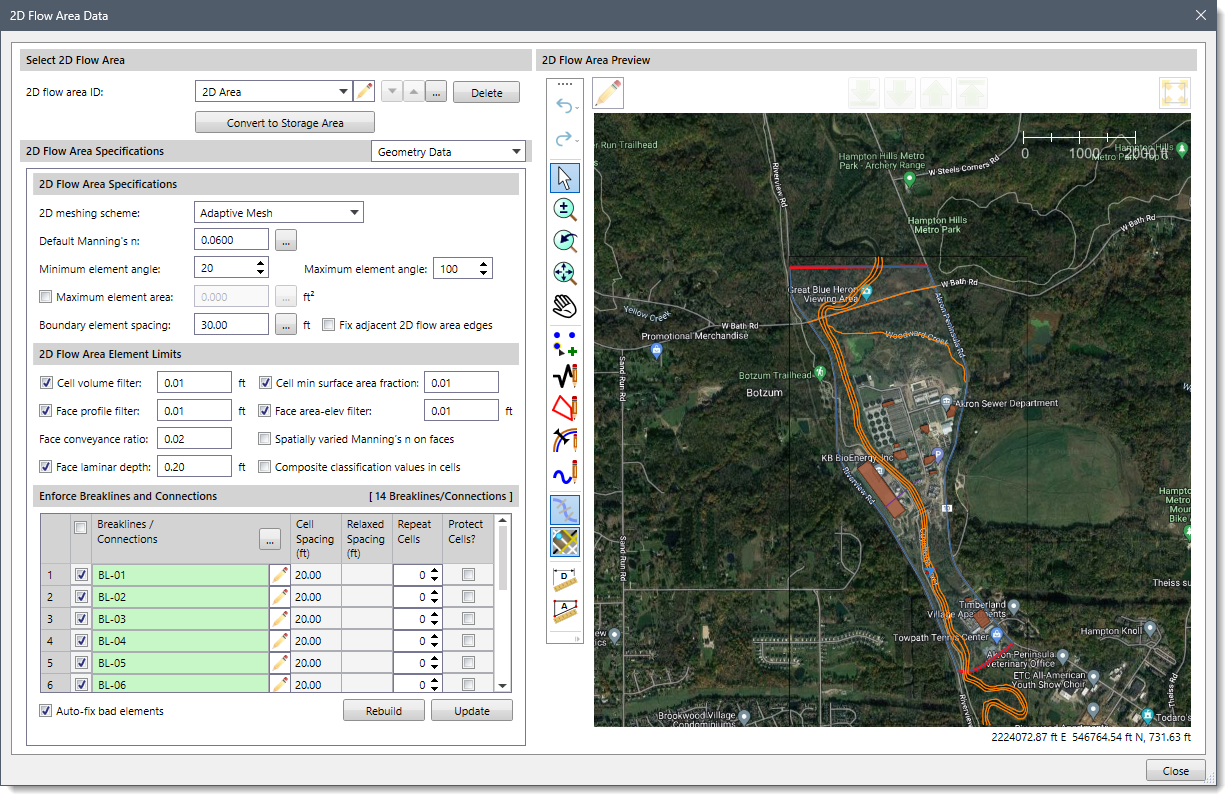Select the Measure Distance ruler tool
Viewport: 1229px width, 796px height.
tap(566, 580)
